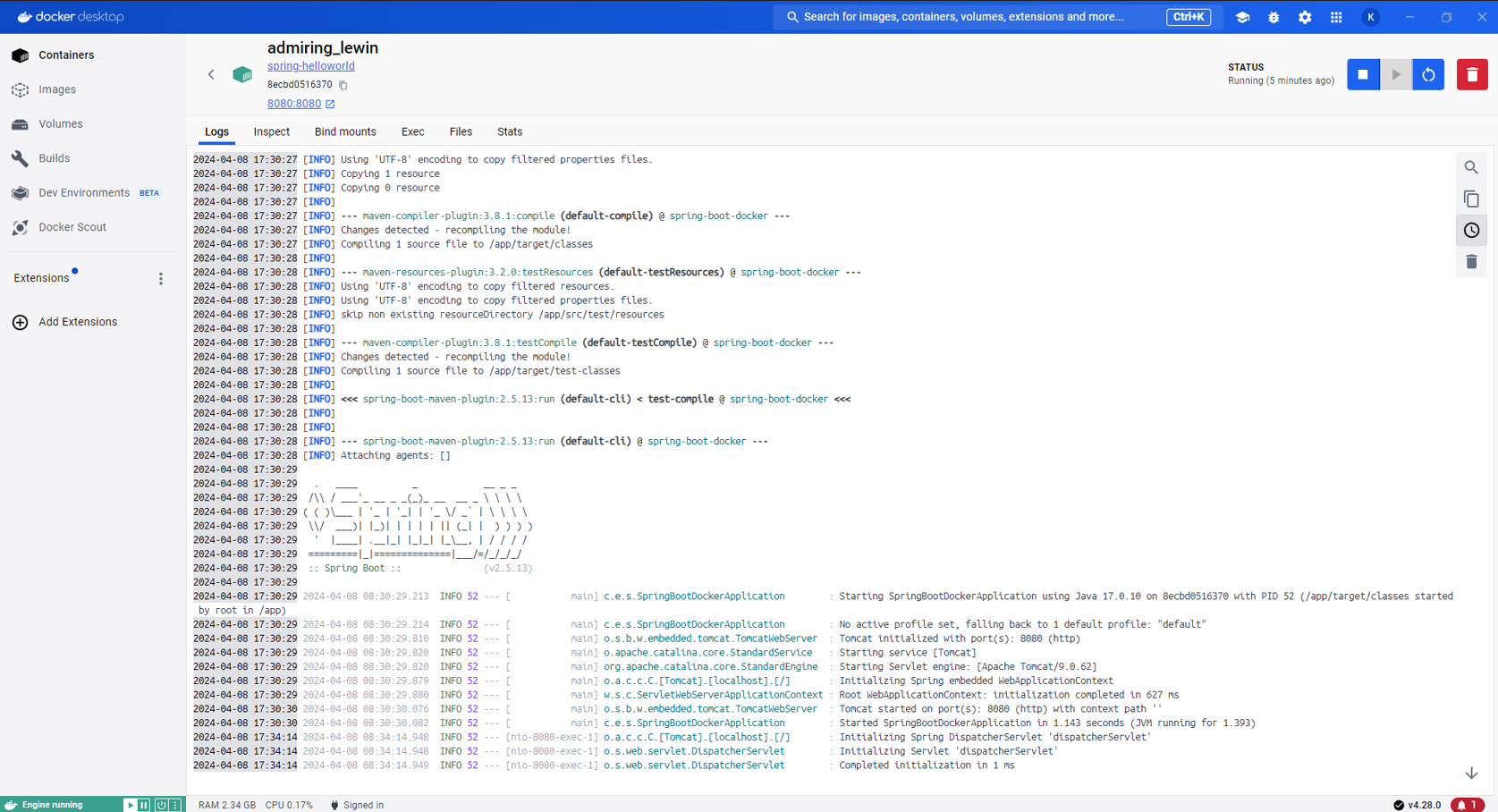Clear the logs with trash icon
The image size is (1498, 812).
1471,262
